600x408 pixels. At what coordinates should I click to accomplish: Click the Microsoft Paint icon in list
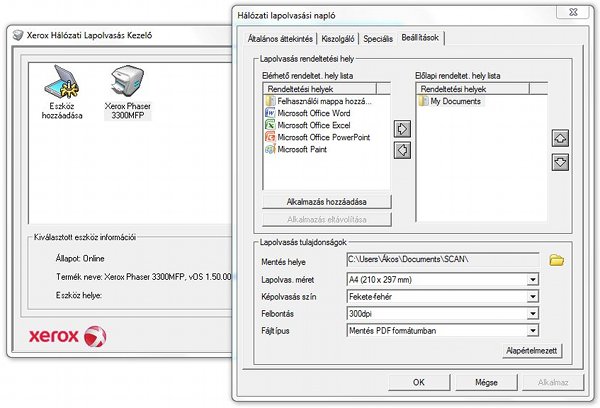270,149
